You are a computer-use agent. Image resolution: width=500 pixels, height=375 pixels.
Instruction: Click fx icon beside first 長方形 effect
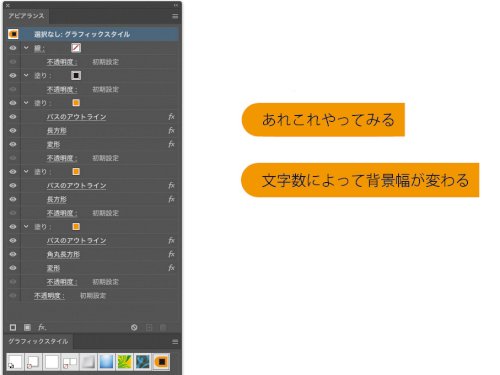pyautogui.click(x=171, y=130)
